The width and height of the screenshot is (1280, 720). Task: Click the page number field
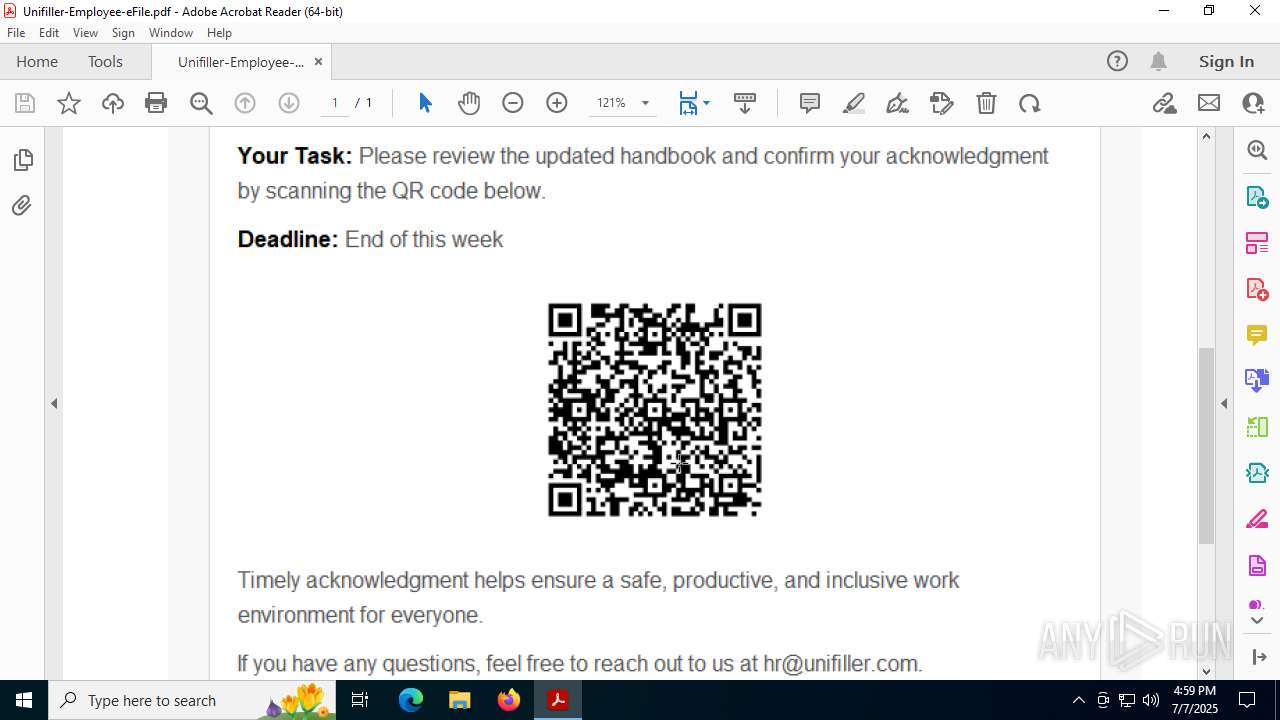[334, 103]
